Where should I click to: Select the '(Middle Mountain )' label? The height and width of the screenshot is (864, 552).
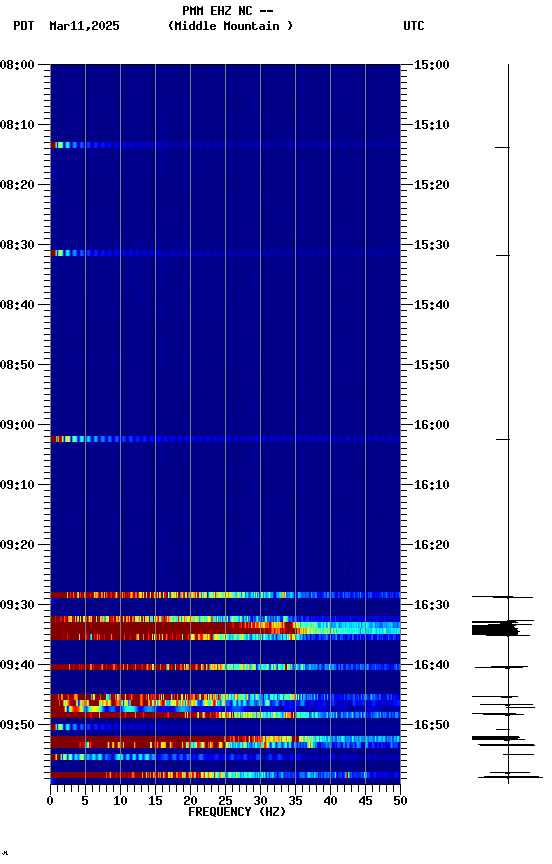click(x=230, y=26)
